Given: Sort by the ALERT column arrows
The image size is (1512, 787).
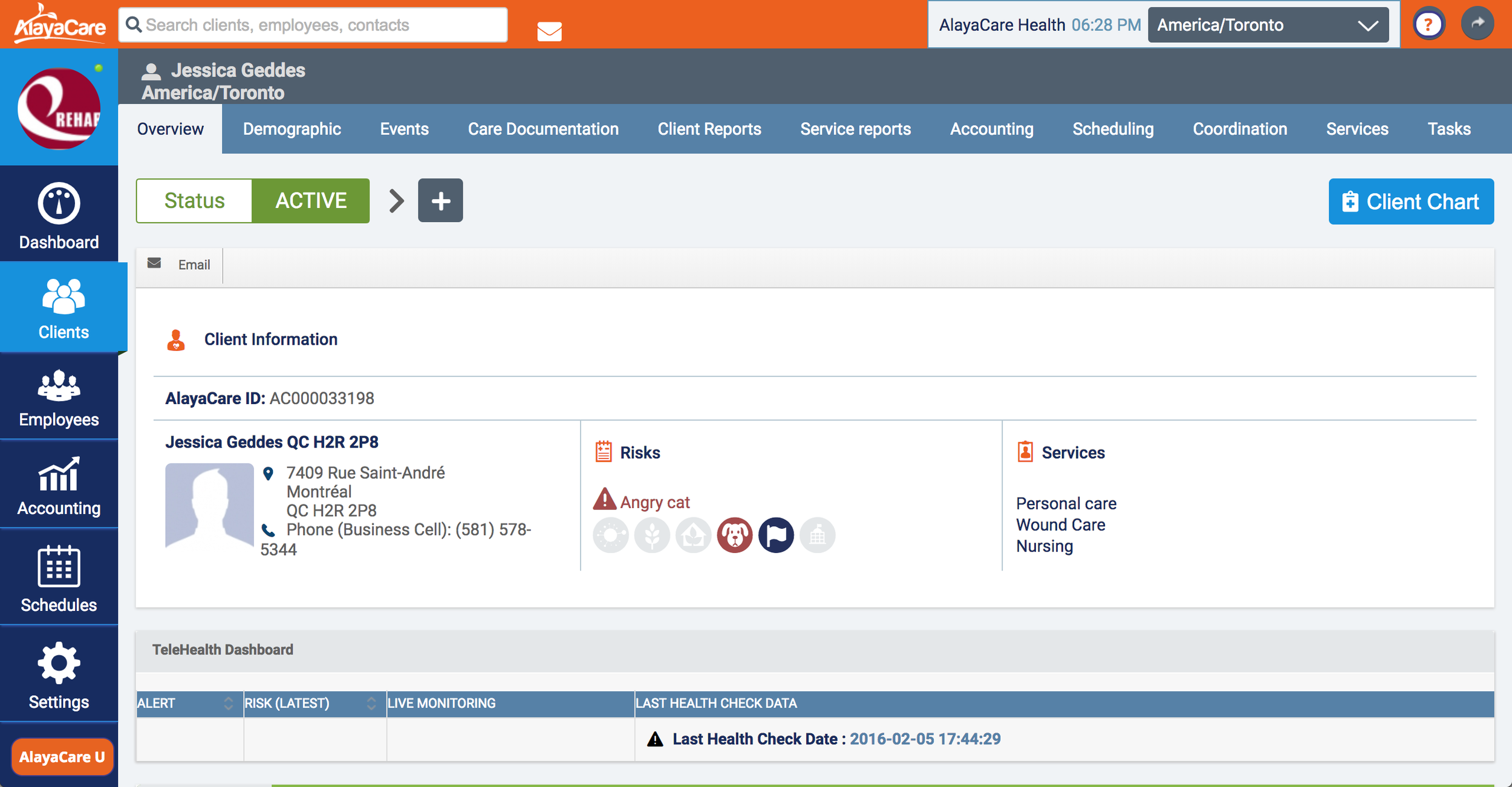Looking at the screenshot, I should [228, 704].
